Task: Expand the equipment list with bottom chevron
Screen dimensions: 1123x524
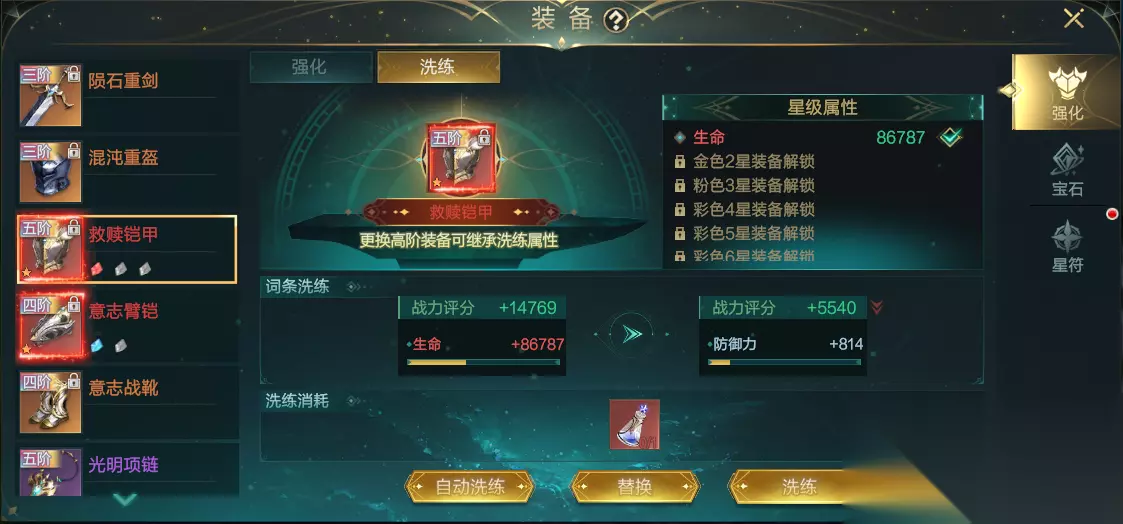Action: point(125,499)
